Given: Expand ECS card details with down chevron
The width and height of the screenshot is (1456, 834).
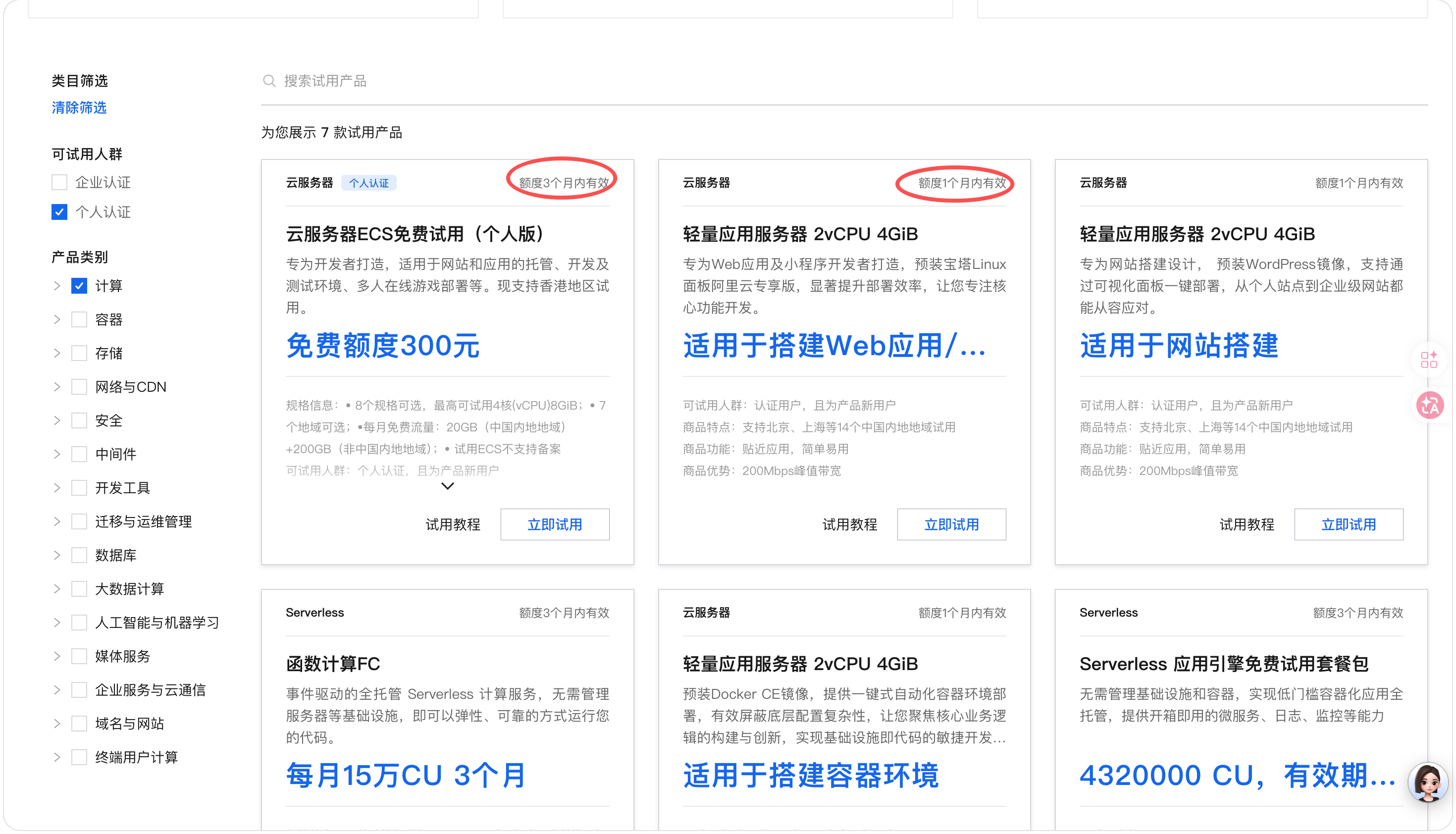Looking at the screenshot, I should tap(447, 486).
